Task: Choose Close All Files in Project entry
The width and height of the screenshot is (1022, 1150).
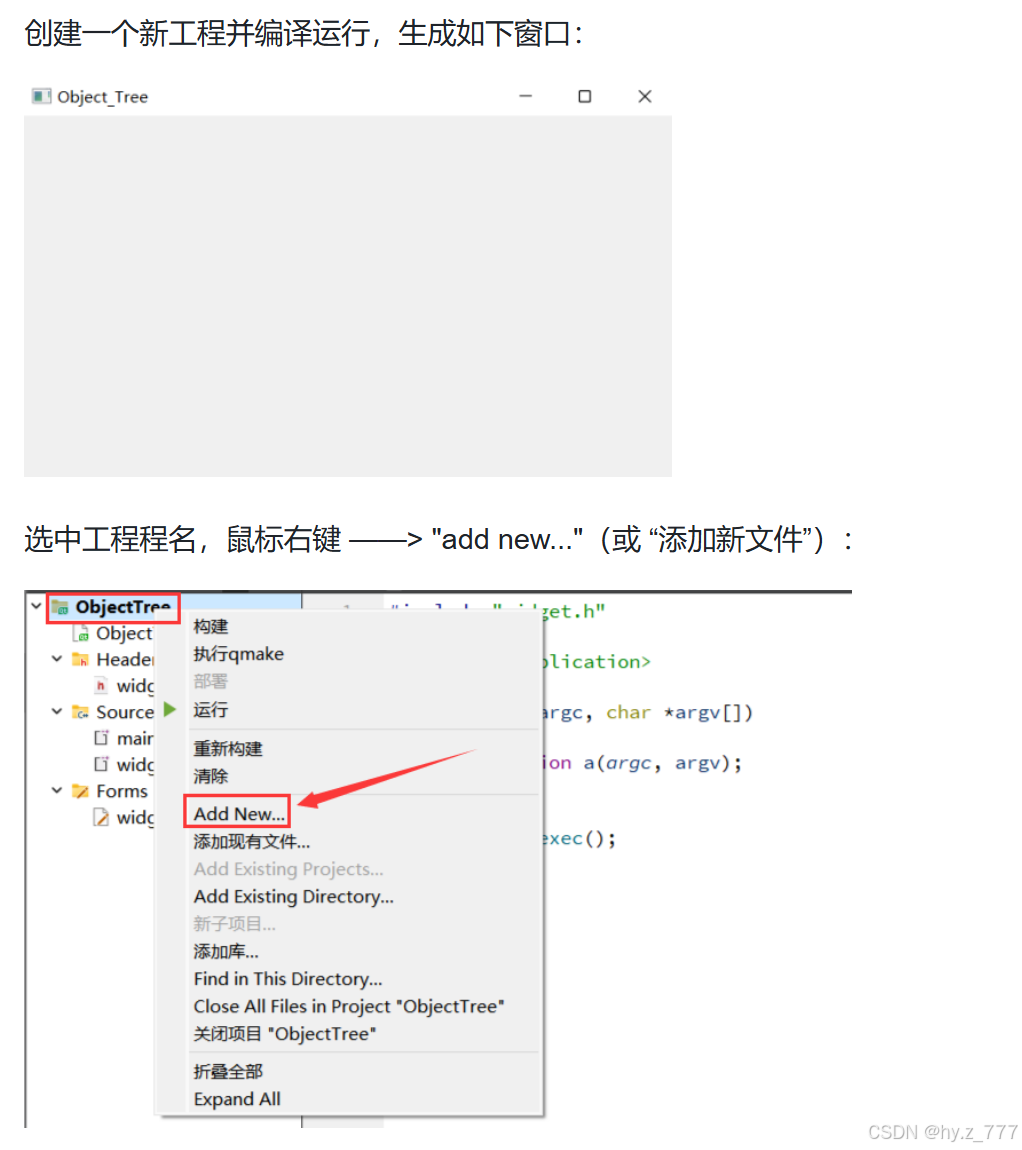Action: (349, 1007)
